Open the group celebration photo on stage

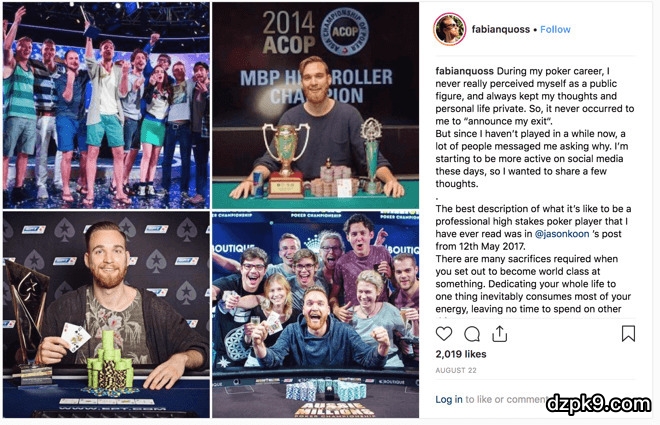(x=106, y=105)
